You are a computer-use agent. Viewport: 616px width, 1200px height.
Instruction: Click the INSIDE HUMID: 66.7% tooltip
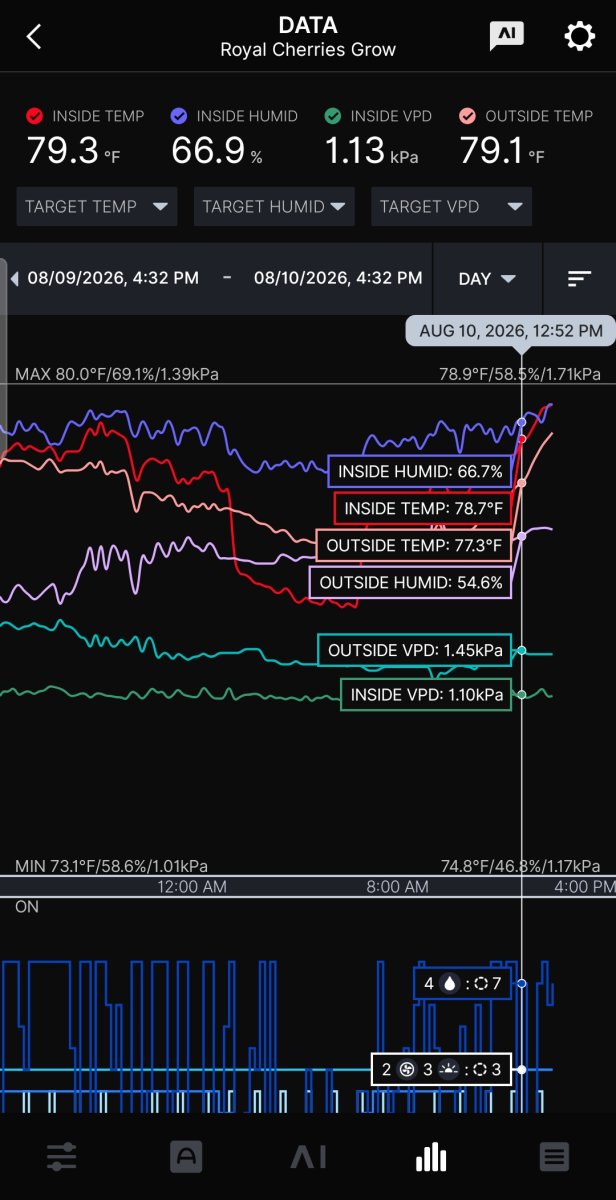tap(420, 471)
